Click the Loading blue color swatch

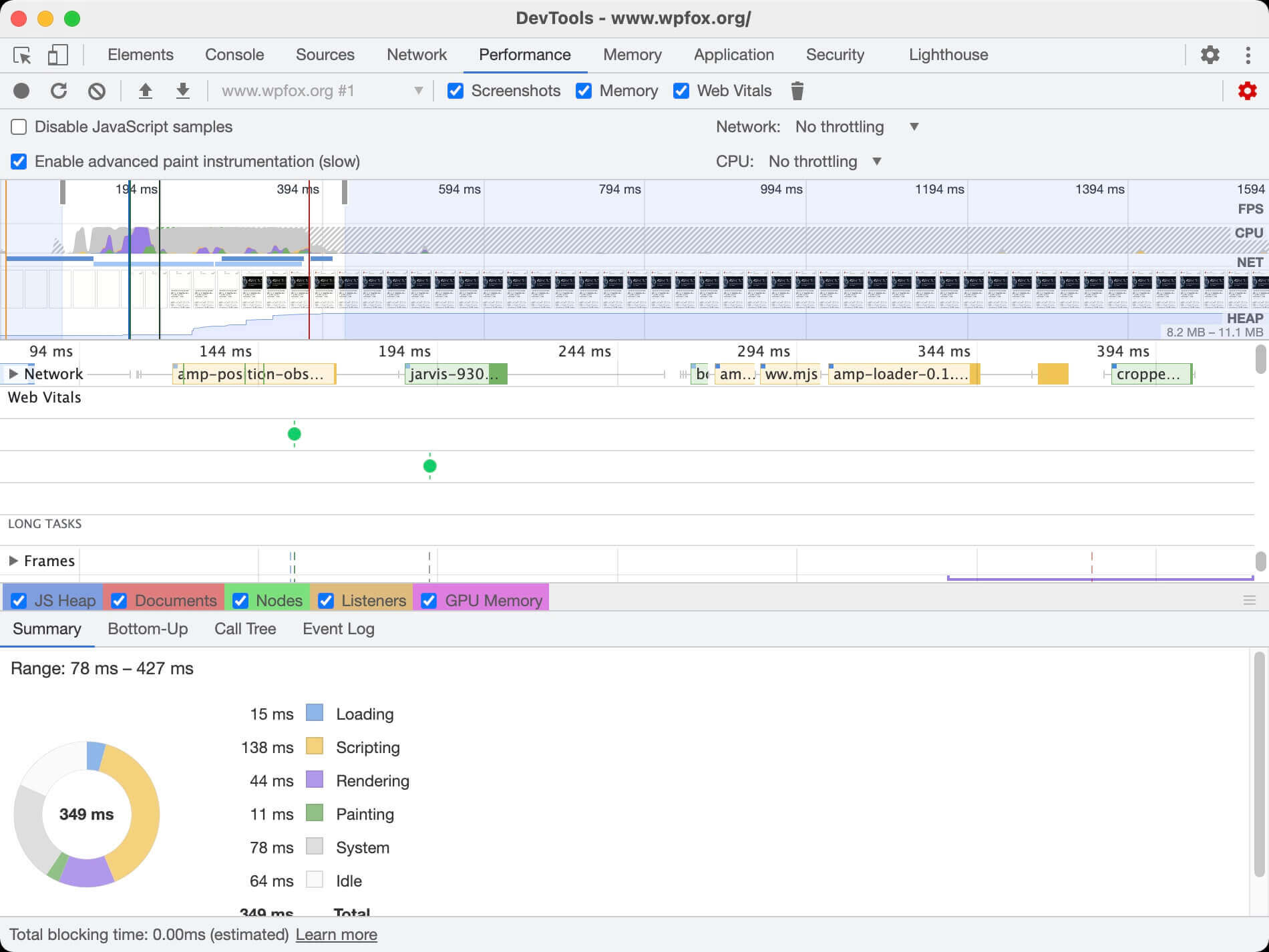pyautogui.click(x=315, y=712)
